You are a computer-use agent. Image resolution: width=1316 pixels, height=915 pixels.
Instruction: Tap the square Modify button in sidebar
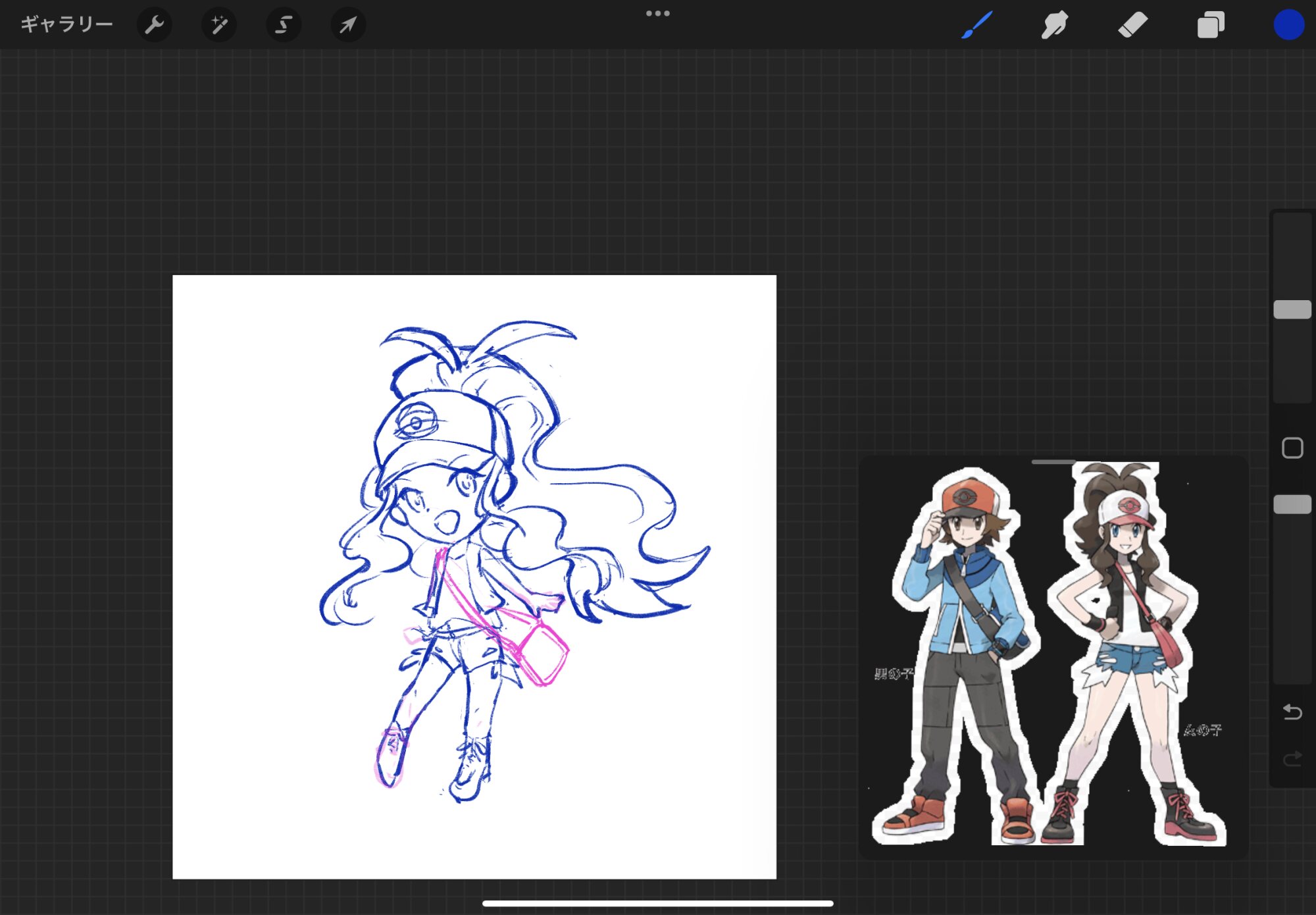(1292, 448)
